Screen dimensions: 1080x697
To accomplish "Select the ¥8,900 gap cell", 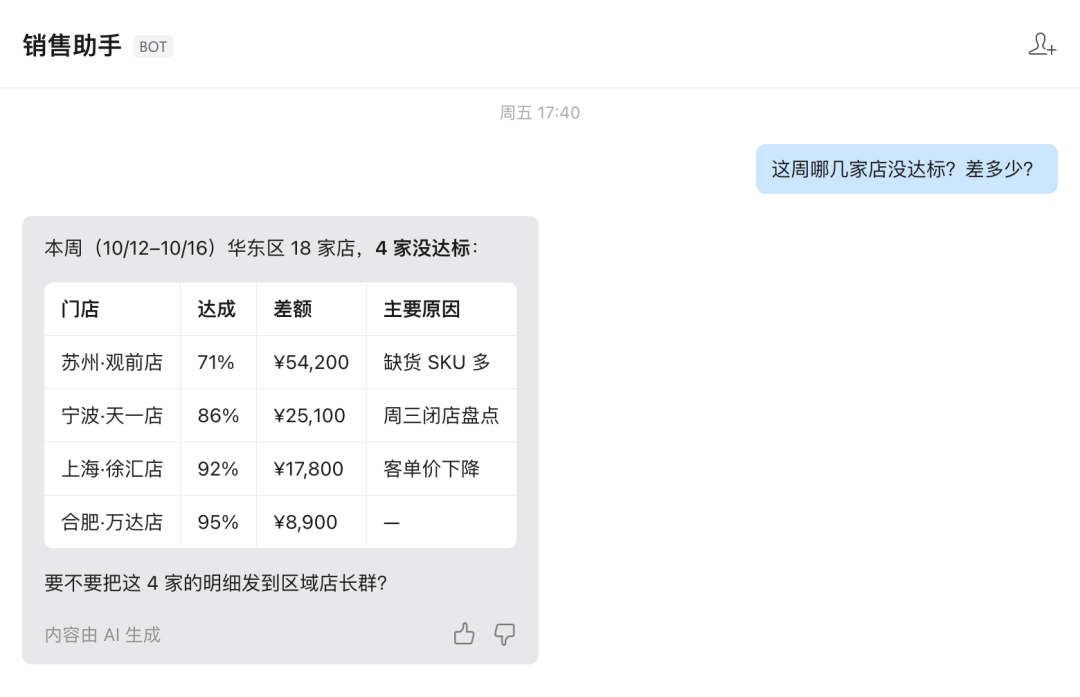I will (x=311, y=522).
